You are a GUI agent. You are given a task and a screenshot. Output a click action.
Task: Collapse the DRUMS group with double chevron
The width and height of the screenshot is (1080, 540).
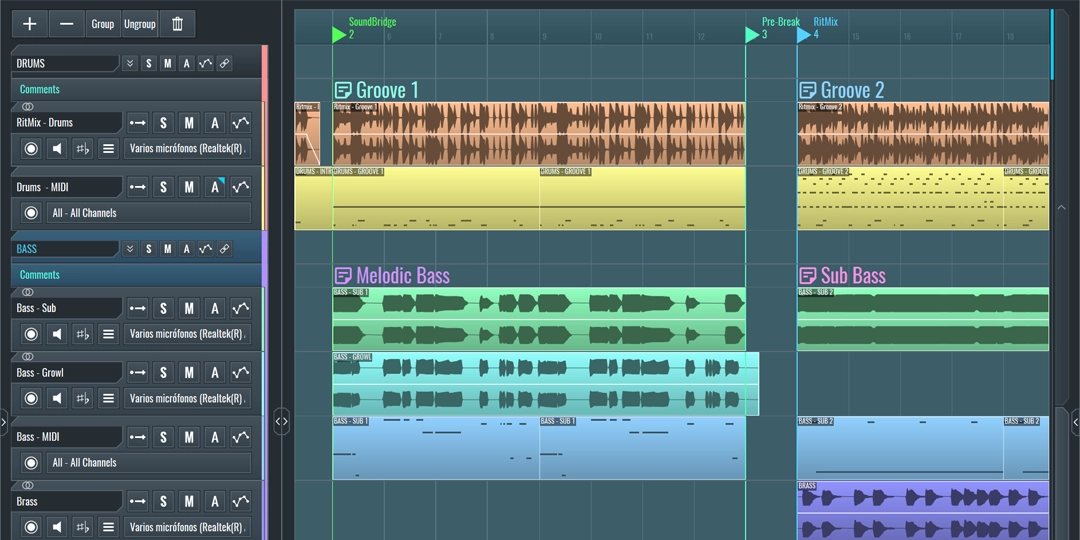click(130, 64)
